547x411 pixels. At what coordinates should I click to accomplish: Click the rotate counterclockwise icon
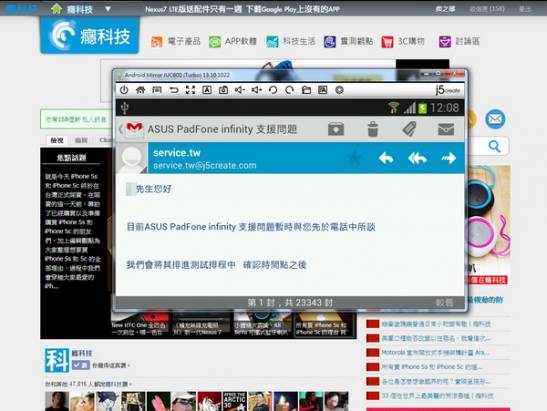point(273,90)
